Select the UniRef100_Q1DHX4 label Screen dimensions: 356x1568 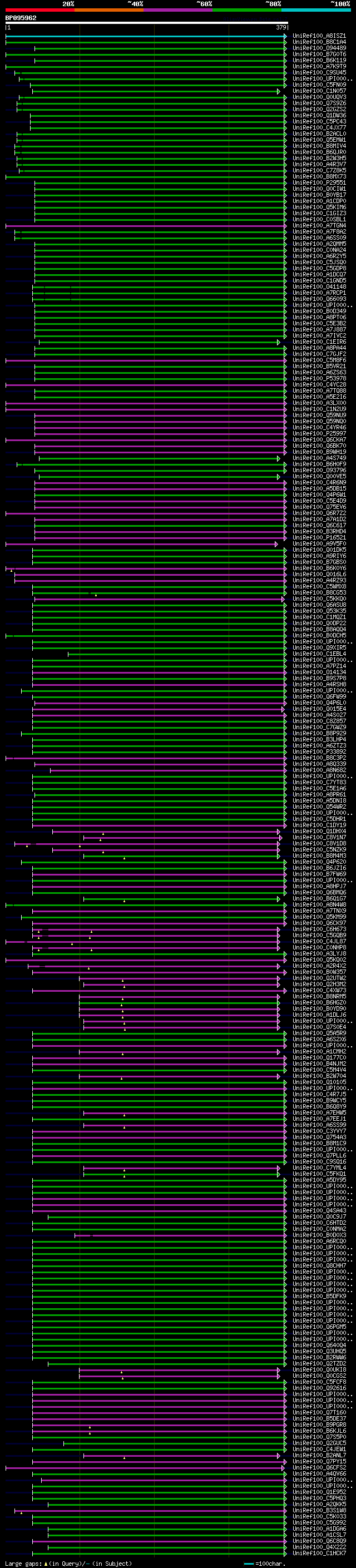[x=319, y=832]
